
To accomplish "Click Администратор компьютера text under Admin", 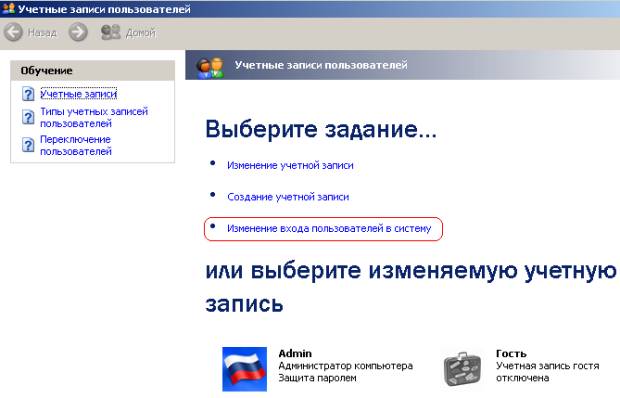I will pyautogui.click(x=346, y=366).
